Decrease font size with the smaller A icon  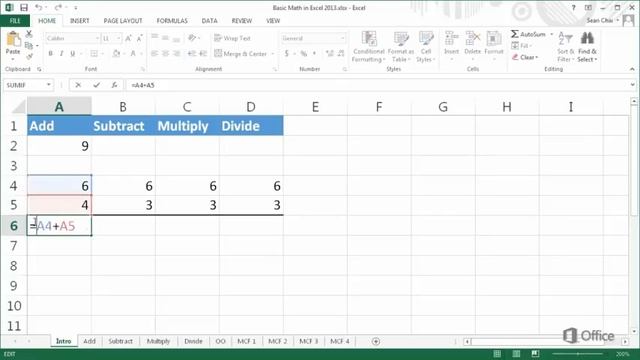pyautogui.click(x=139, y=38)
